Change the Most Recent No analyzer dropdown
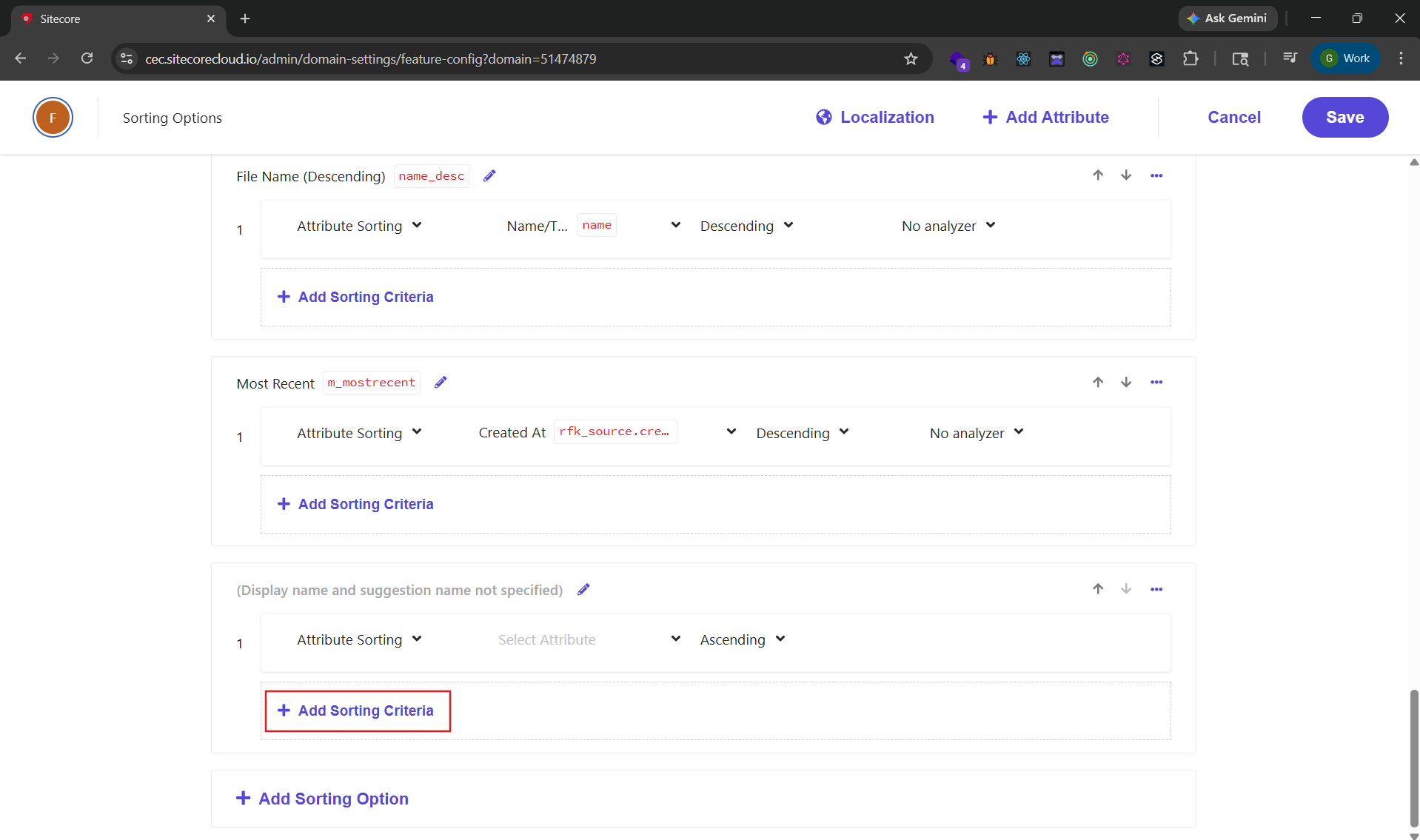Viewport: 1420px width, 840px height. pos(976,433)
